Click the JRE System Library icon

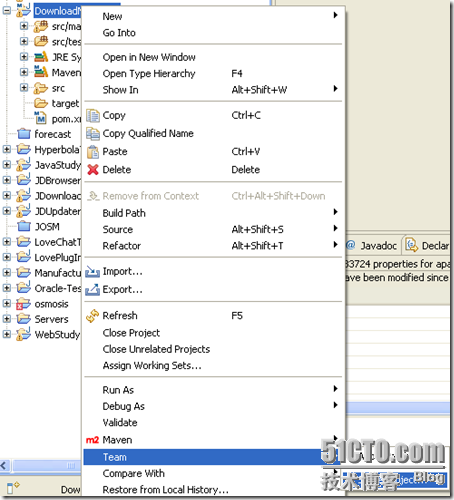(x=41, y=57)
